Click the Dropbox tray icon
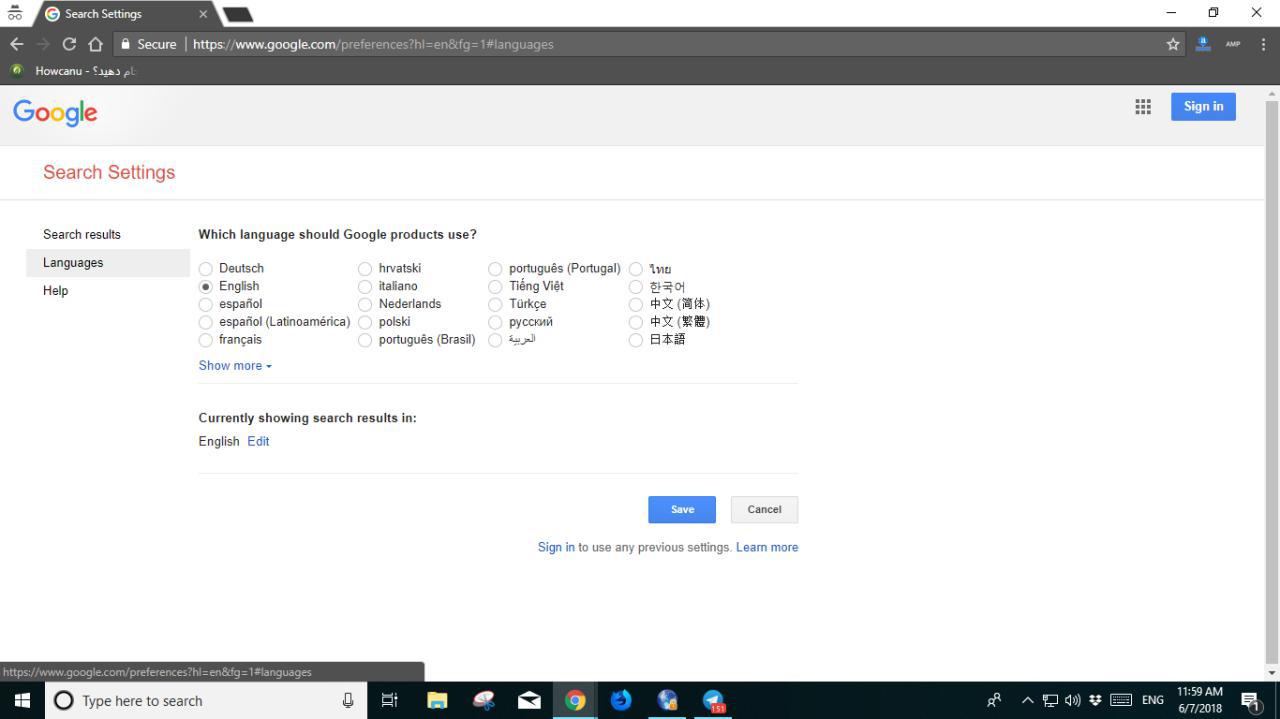This screenshot has width=1280, height=719. point(1095,700)
